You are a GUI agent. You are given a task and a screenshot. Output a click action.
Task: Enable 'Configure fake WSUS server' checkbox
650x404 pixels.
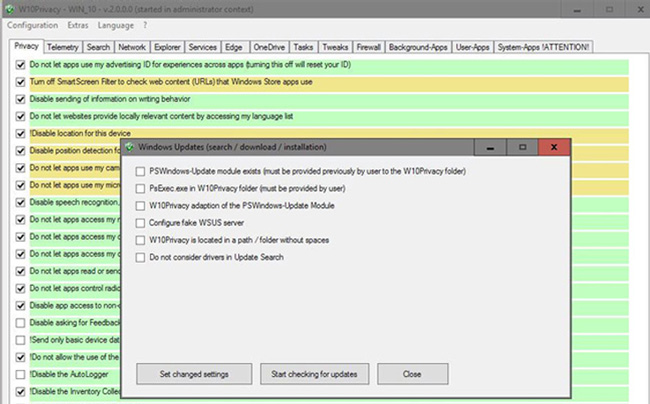pos(141,223)
